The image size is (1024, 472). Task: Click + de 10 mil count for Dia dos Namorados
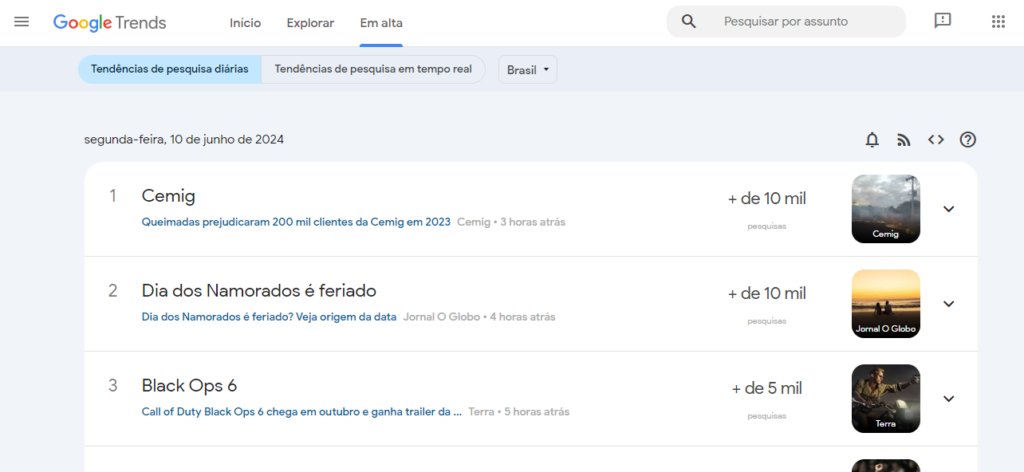(x=767, y=294)
